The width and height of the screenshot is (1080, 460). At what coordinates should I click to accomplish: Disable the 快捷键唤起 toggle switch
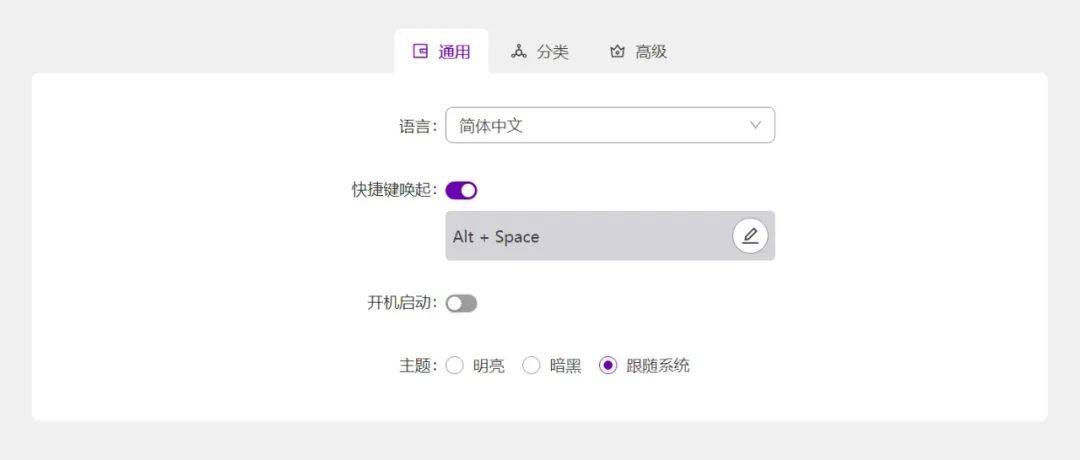461,190
